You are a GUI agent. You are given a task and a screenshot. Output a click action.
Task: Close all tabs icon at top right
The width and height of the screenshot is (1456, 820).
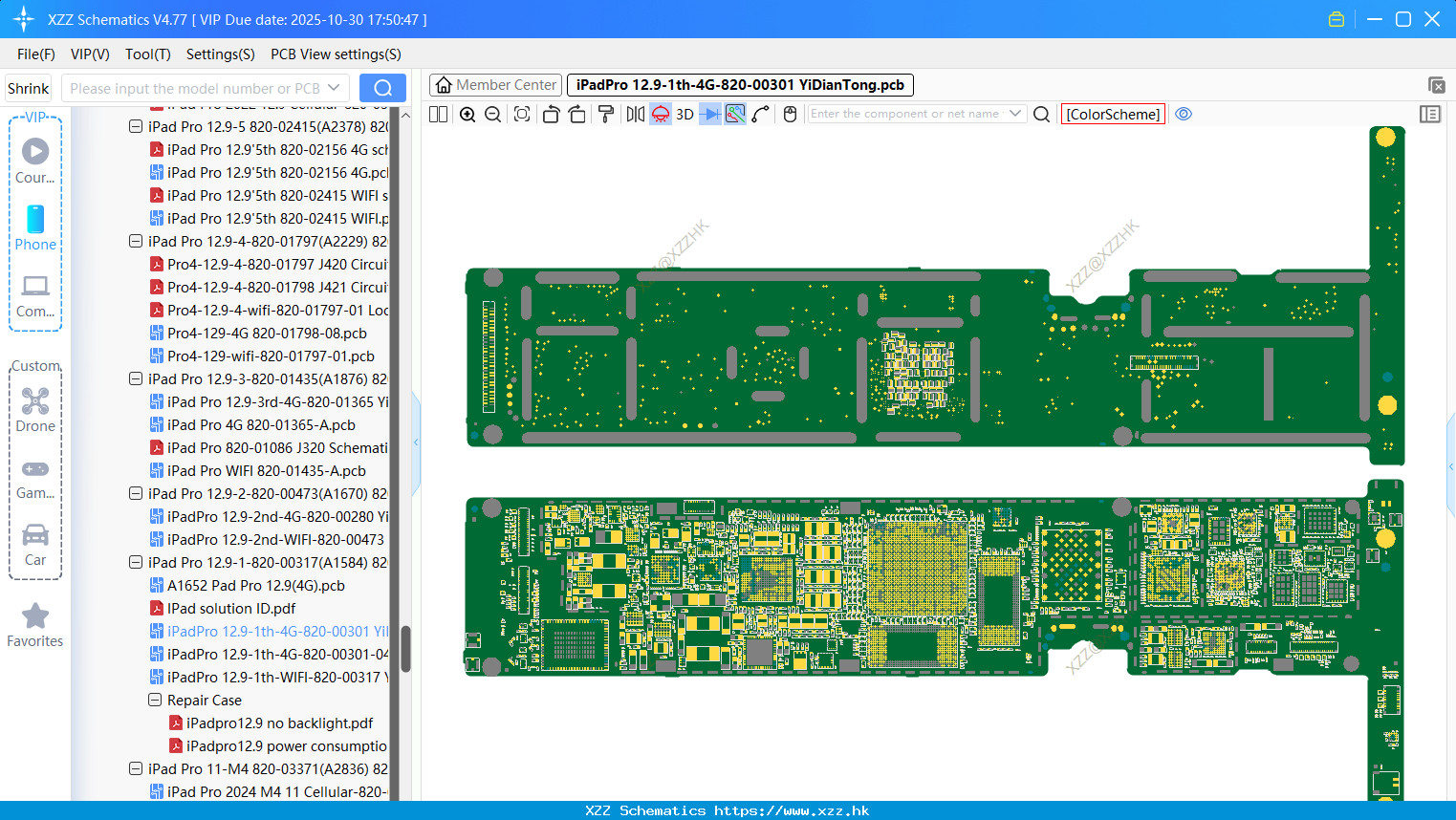tap(1436, 85)
